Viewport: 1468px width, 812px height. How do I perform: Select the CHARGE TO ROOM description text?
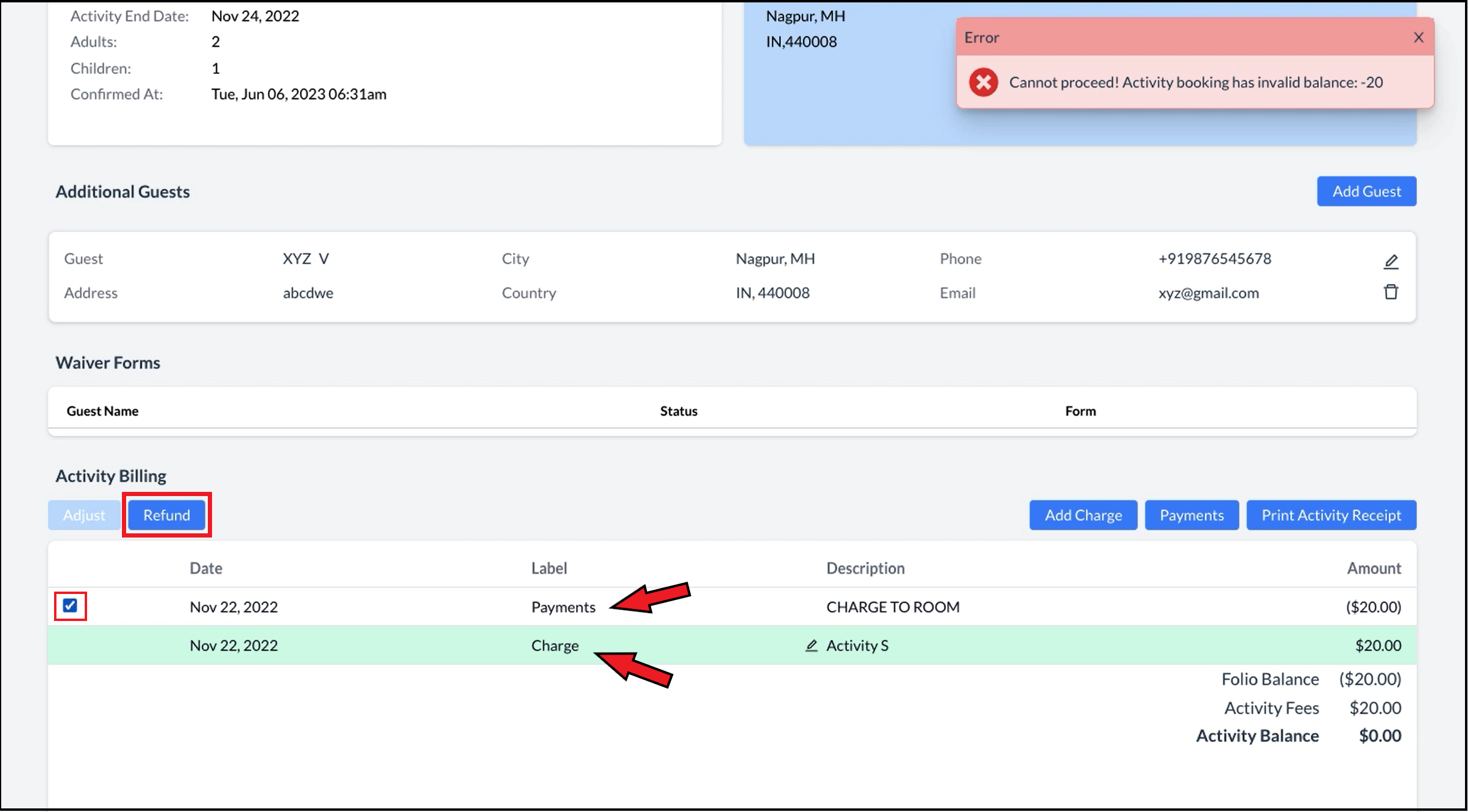coord(893,606)
